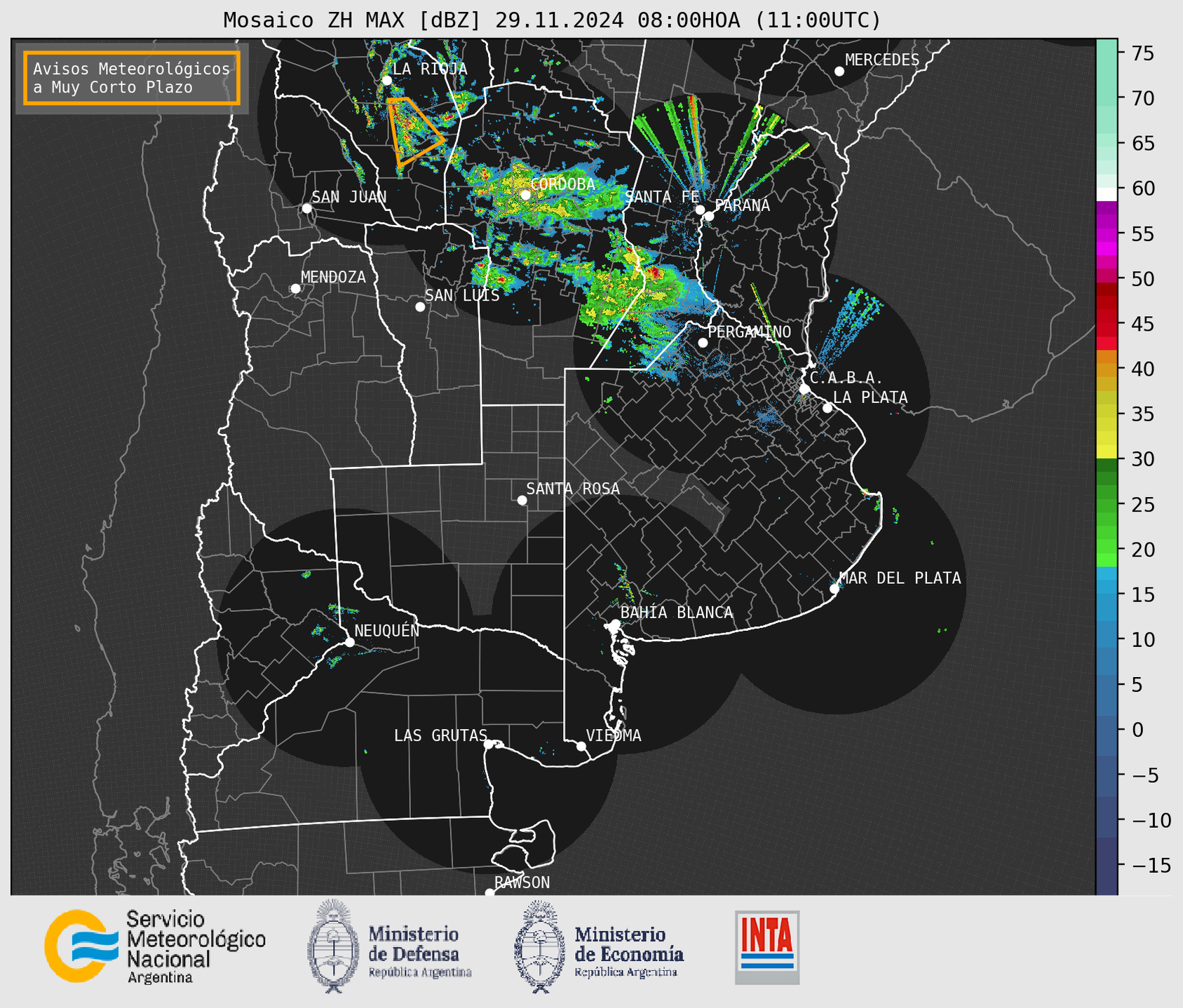Image resolution: width=1183 pixels, height=1008 pixels.
Task: Click the magenta 55 dBZ color band
Action: click(1107, 233)
